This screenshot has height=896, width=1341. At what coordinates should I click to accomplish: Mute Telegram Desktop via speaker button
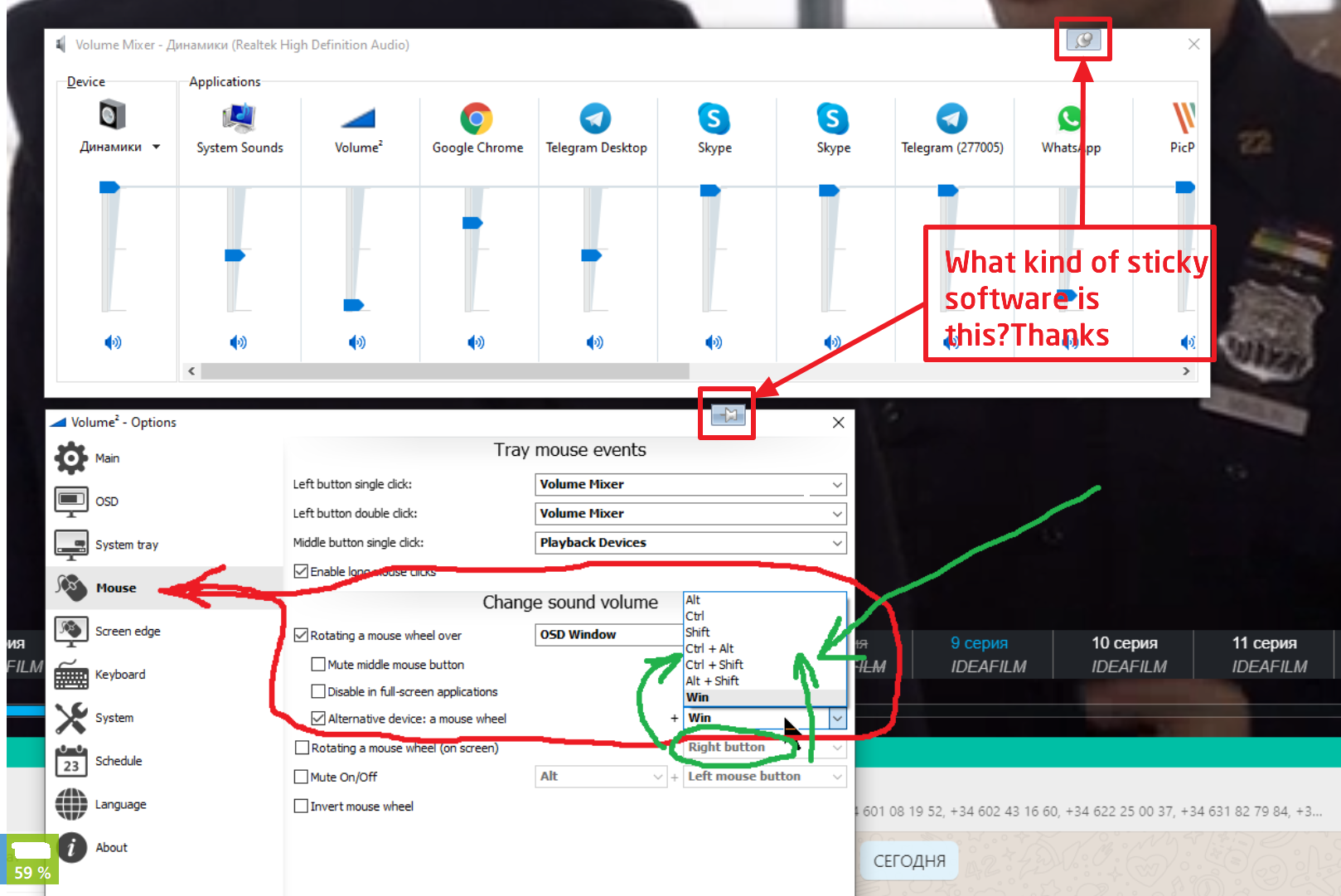(595, 342)
